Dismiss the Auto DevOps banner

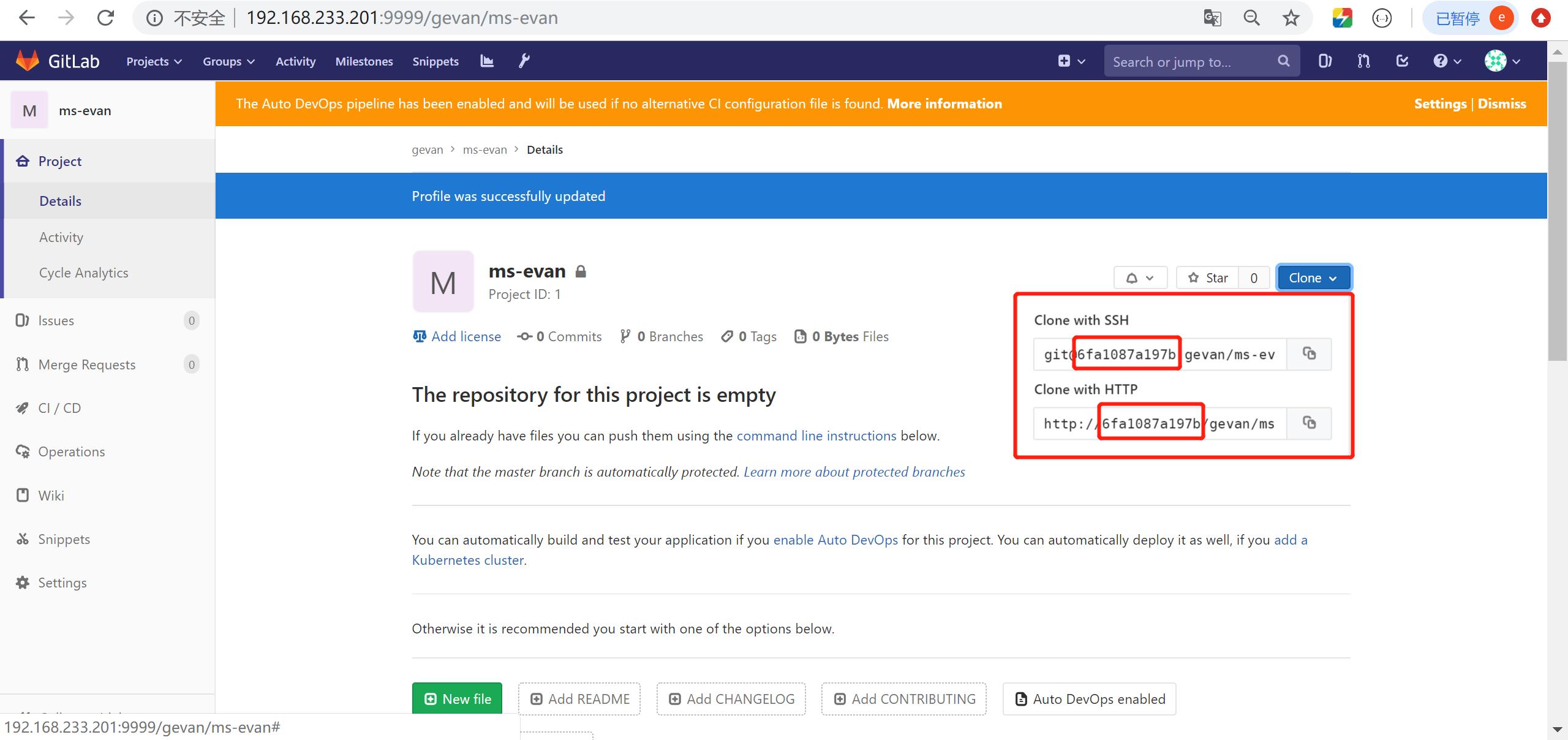click(x=1502, y=104)
